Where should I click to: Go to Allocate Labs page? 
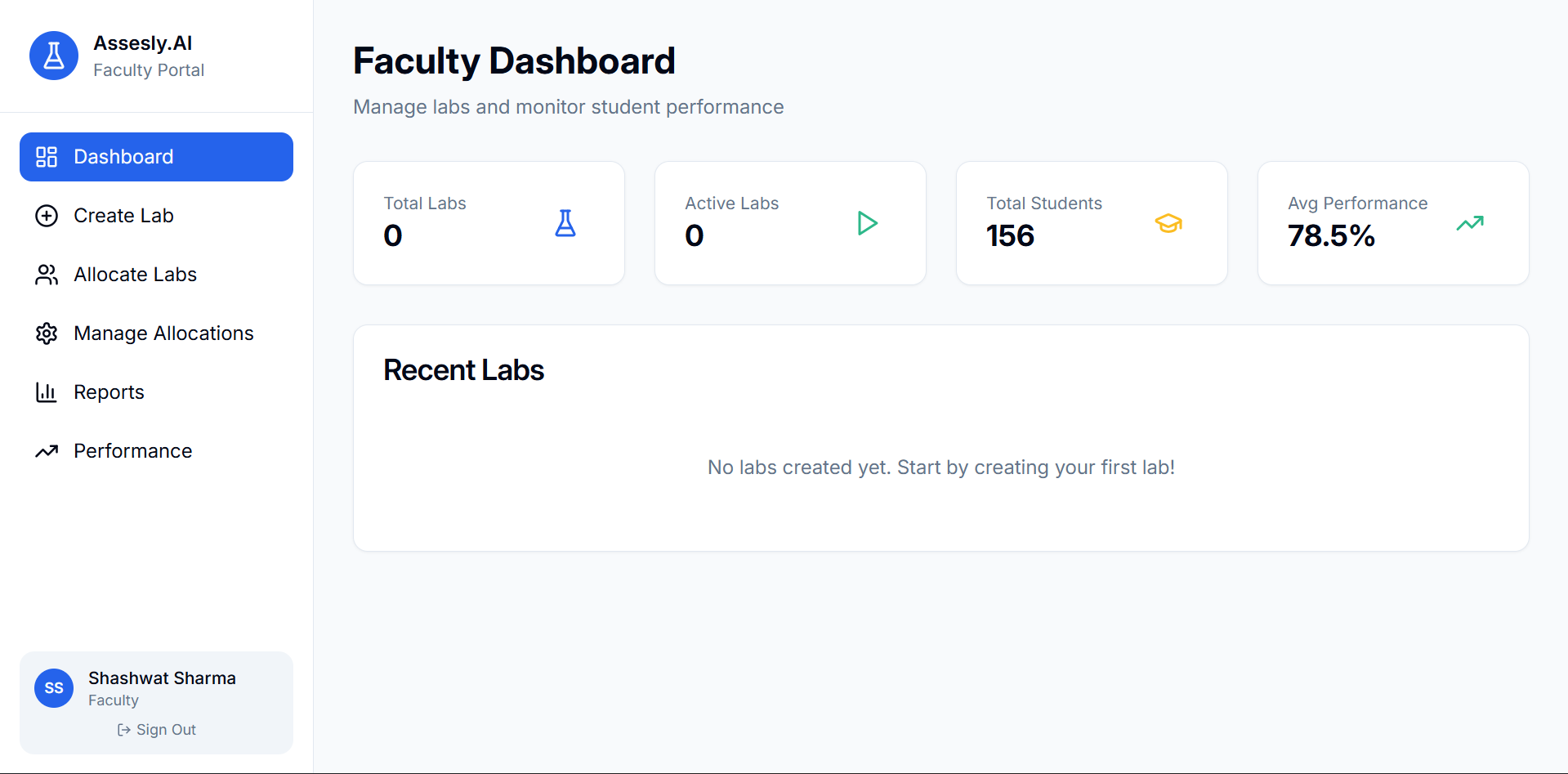tap(135, 275)
